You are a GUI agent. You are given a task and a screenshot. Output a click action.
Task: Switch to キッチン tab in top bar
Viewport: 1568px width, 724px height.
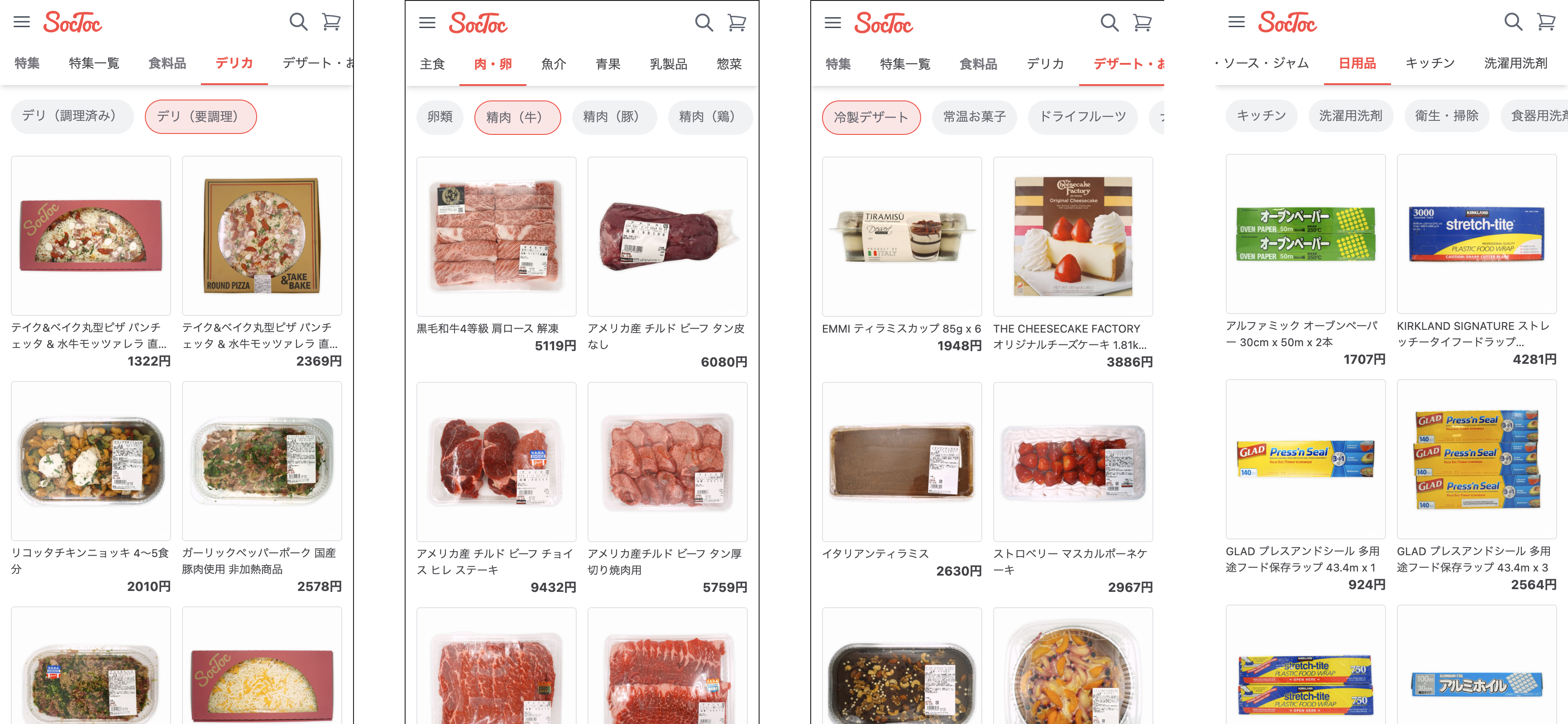coord(1430,62)
